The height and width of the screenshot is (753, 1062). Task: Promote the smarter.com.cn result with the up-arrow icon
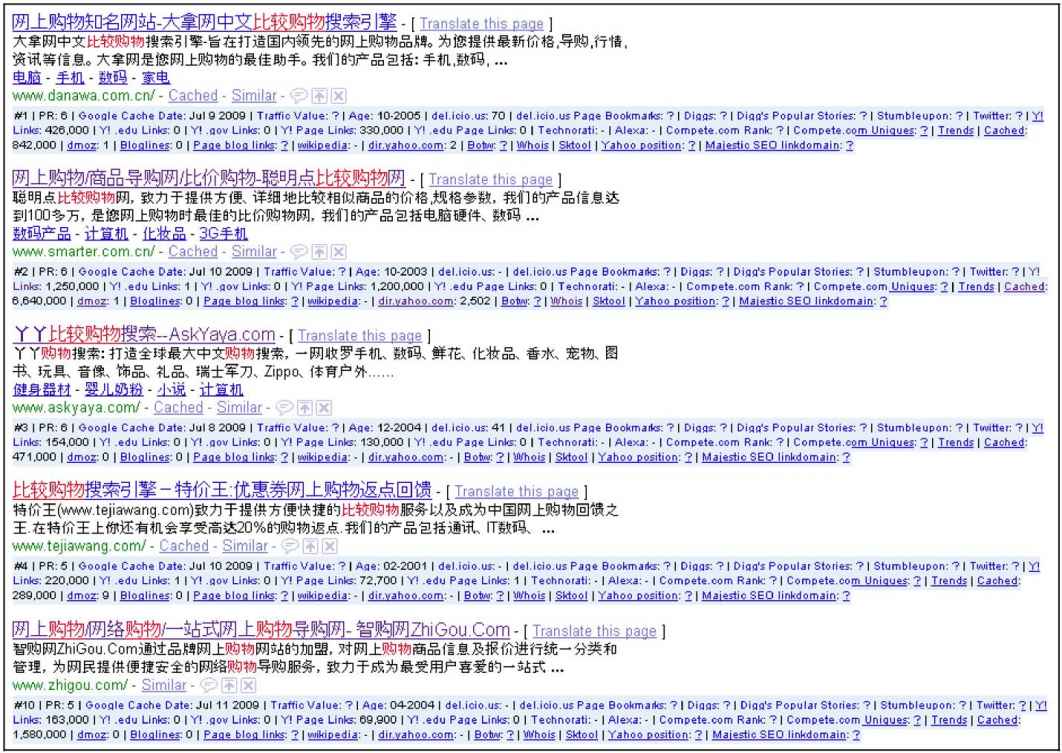pyautogui.click(x=319, y=251)
